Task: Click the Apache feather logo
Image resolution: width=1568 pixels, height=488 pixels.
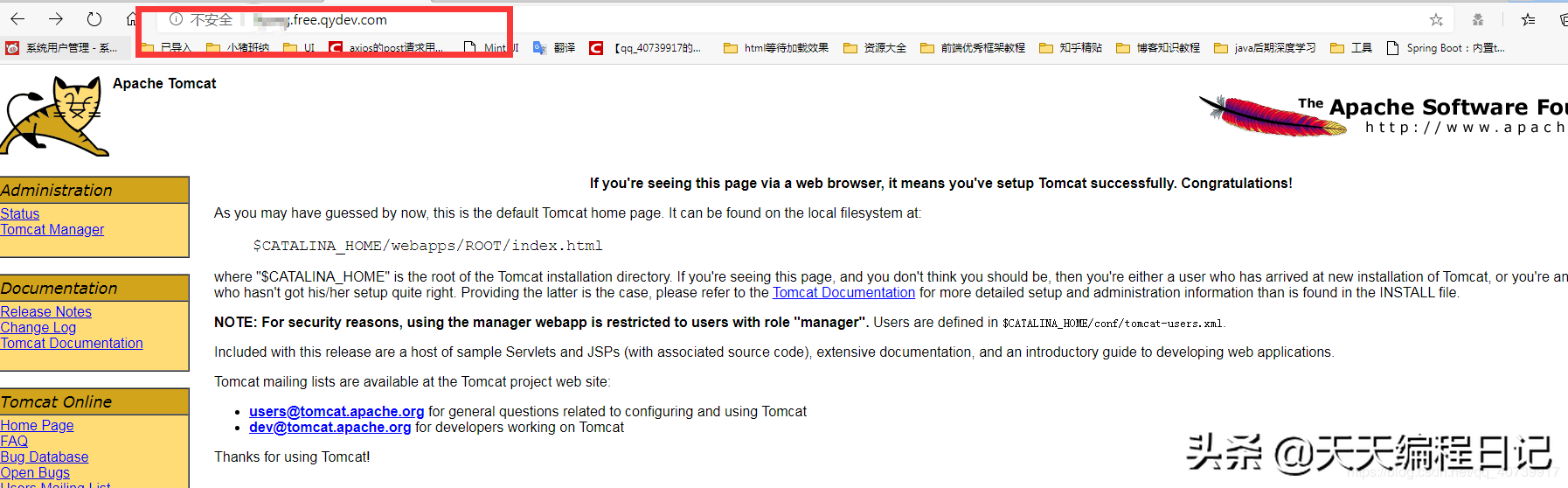Action: [x=1272, y=116]
